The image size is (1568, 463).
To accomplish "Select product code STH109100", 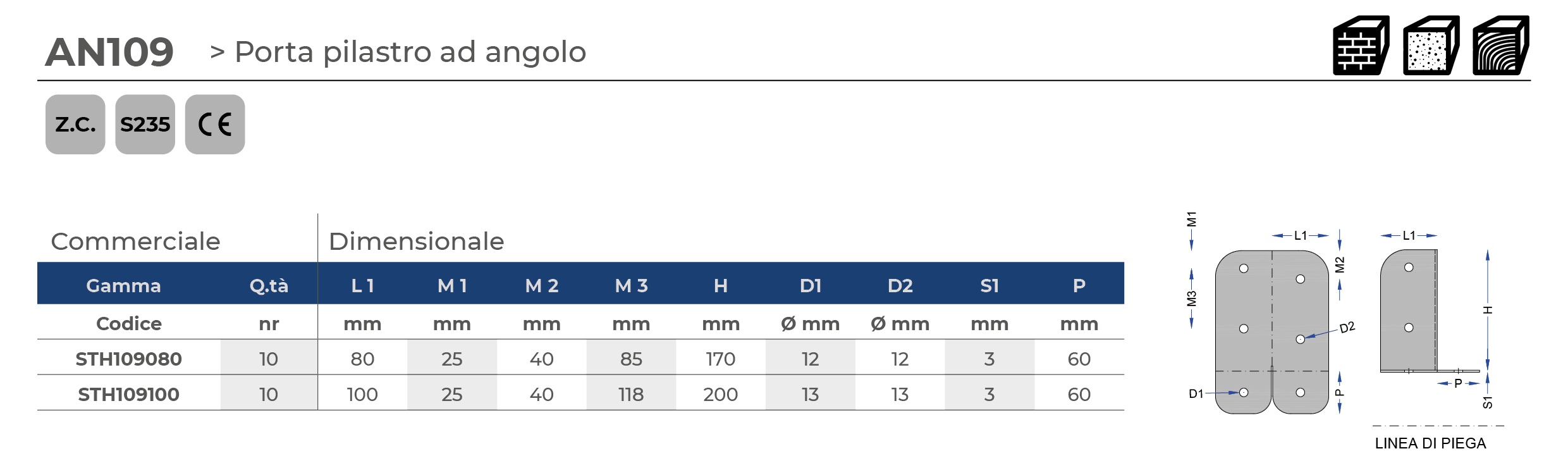I will pos(128,394).
